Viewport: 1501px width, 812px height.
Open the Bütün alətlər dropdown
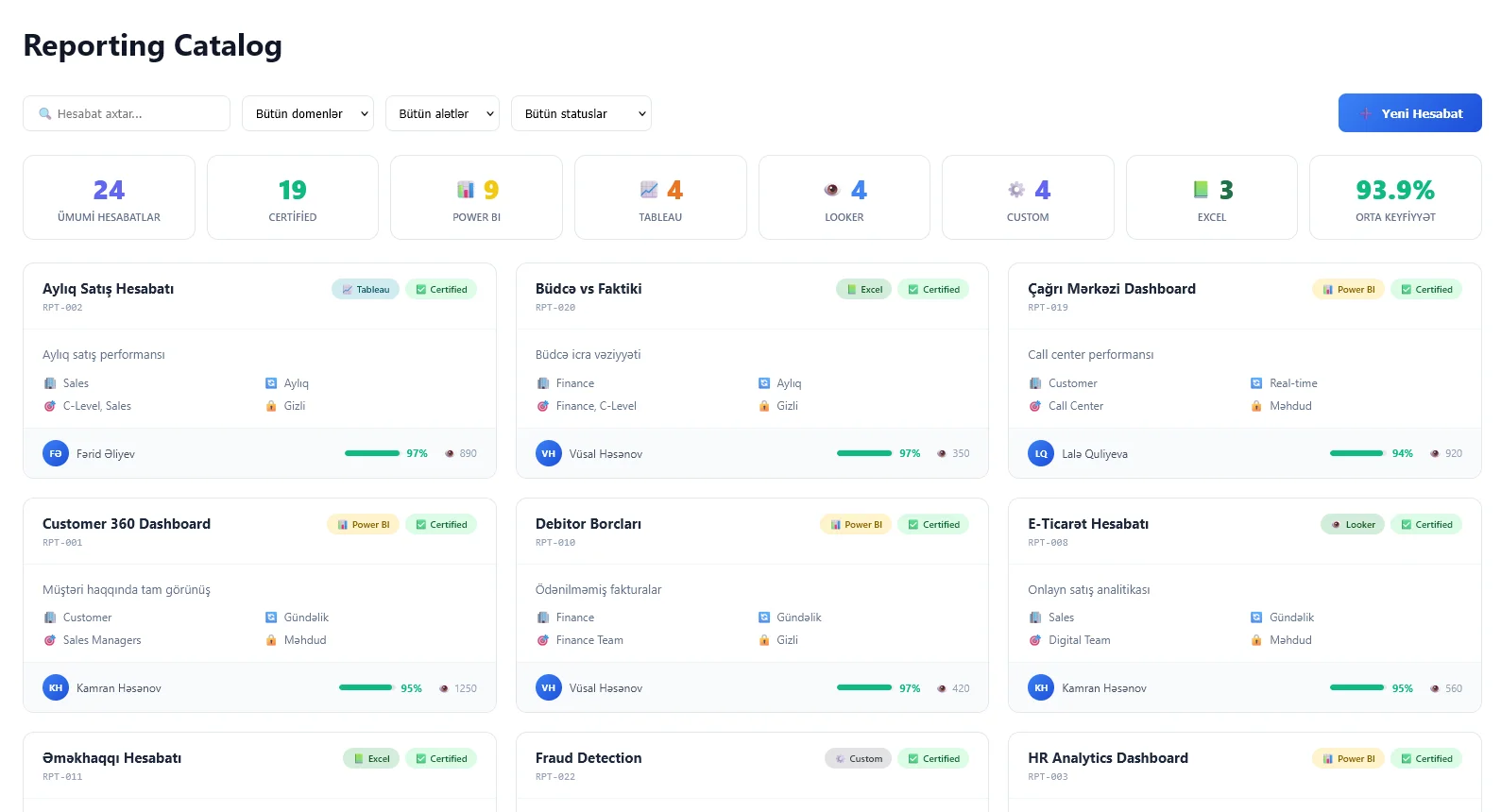[442, 113]
